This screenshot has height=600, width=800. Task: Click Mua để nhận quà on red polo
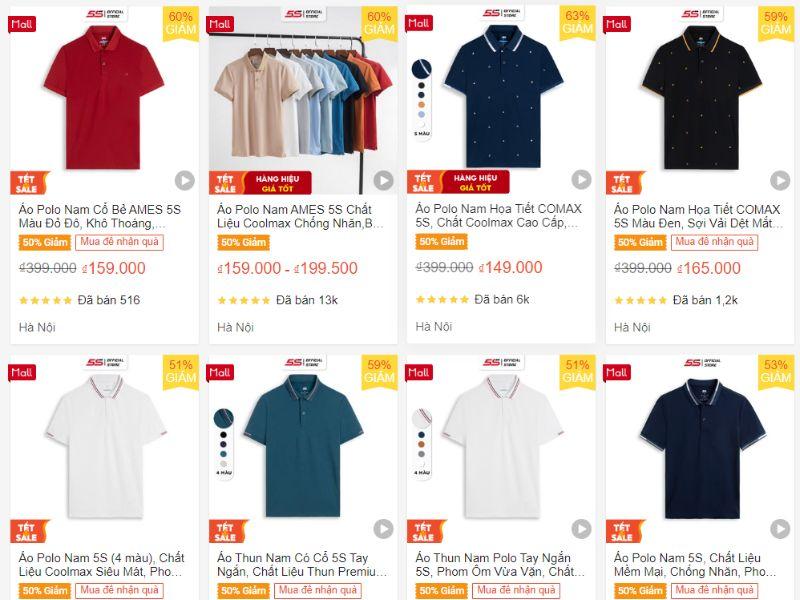point(119,242)
